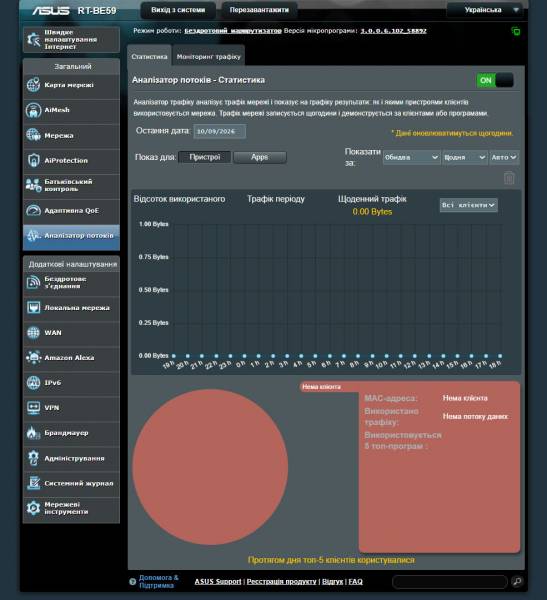Click the Amazon Alexa icon
The height and width of the screenshot is (600, 547).
tap(33, 357)
